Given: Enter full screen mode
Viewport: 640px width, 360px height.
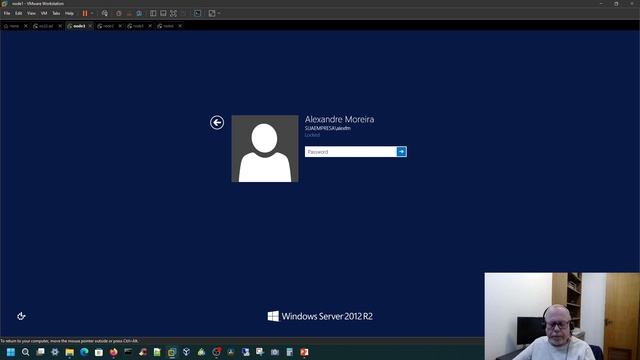Looking at the screenshot, I should (x=173, y=13).
